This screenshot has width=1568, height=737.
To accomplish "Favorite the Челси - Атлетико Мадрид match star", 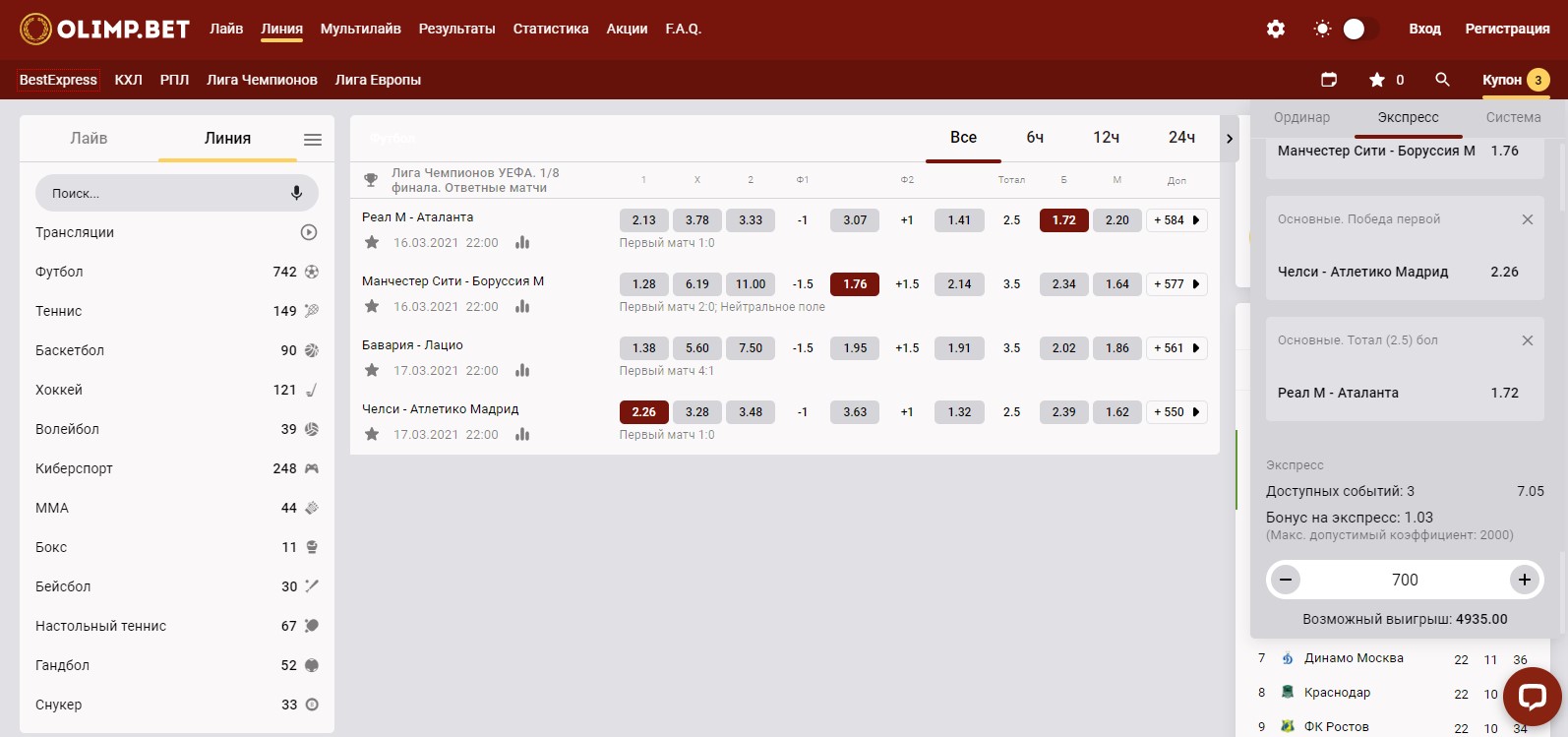I will 372,434.
